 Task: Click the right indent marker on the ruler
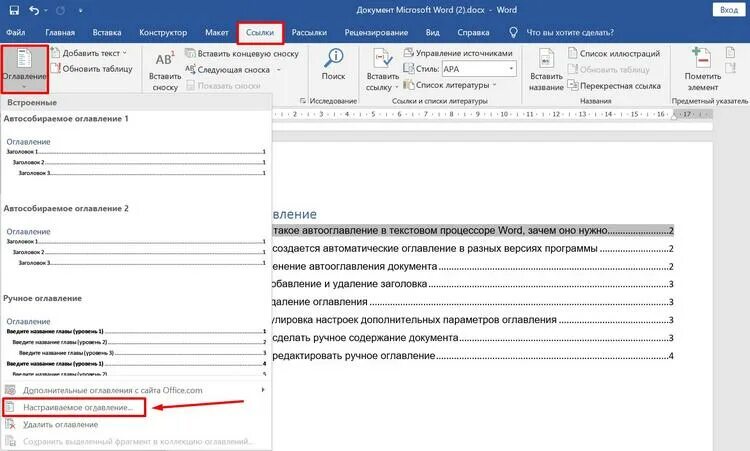point(673,115)
